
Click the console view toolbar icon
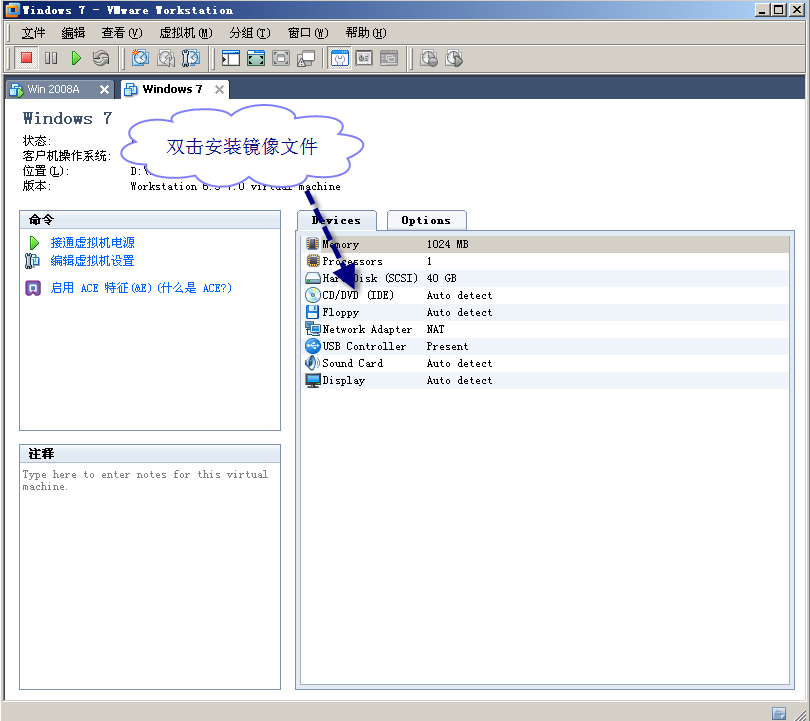pyautogui.click(x=389, y=58)
